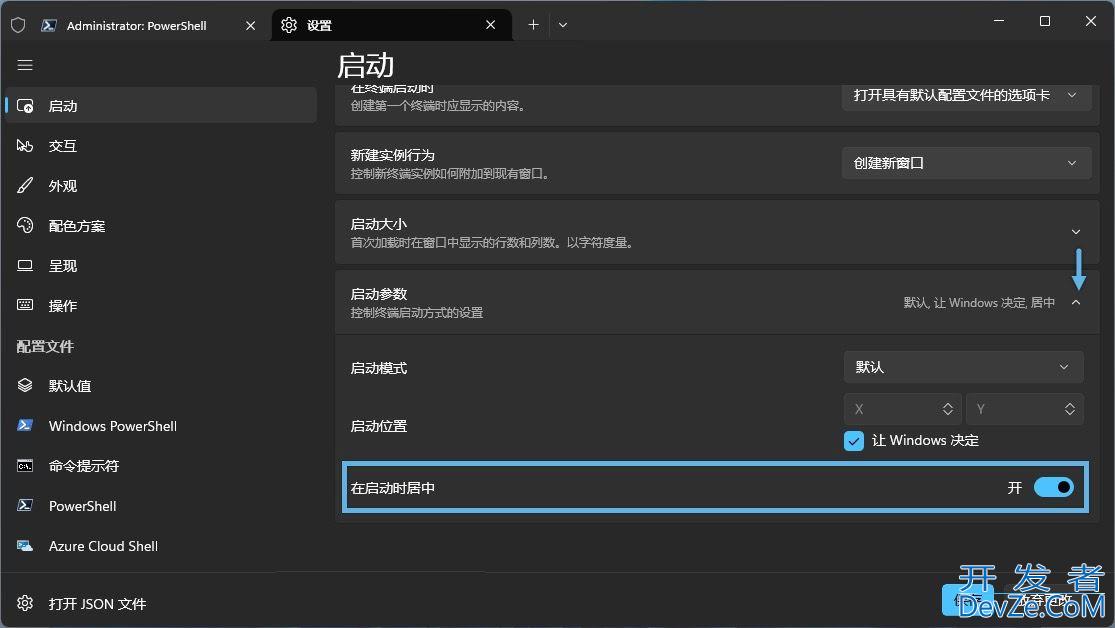Open a new tab with plus button
The width and height of the screenshot is (1115, 628).
point(533,25)
